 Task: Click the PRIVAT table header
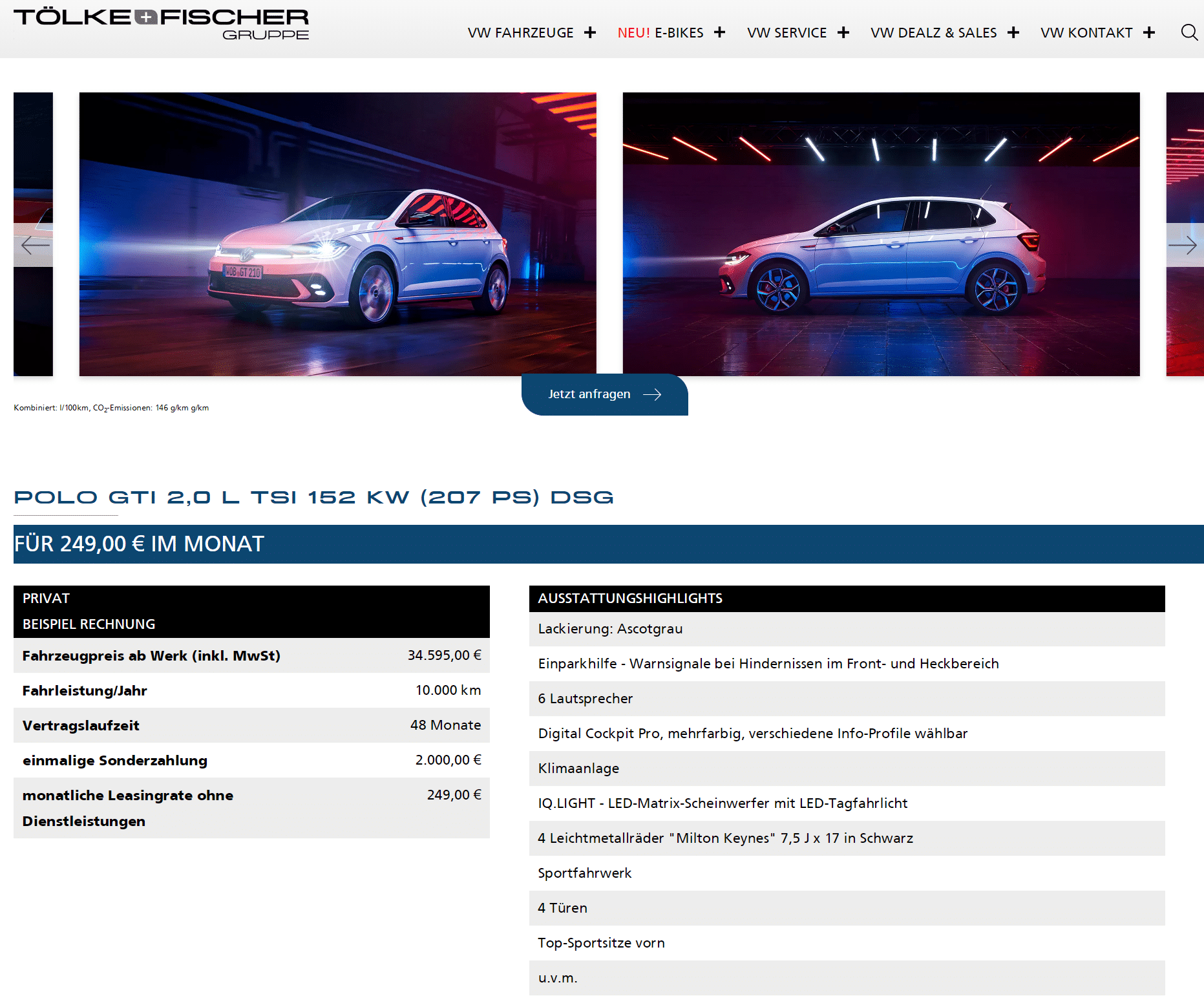point(46,599)
